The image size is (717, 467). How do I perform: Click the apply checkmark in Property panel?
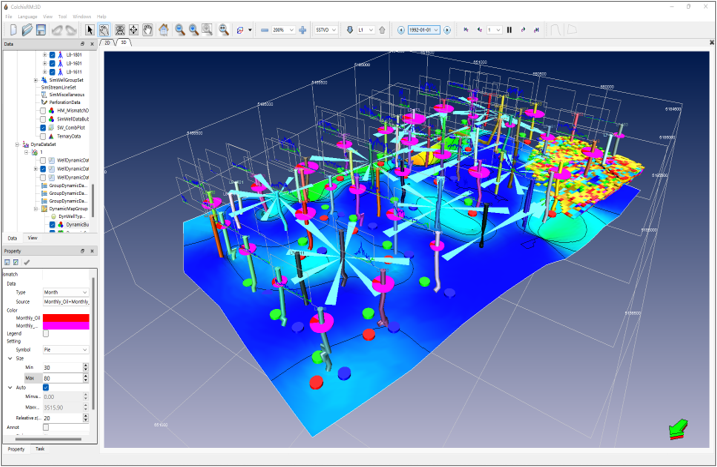[27, 262]
